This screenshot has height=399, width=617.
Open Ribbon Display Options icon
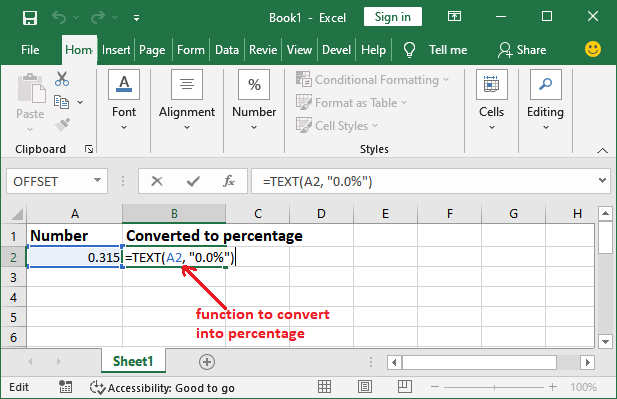(x=454, y=17)
